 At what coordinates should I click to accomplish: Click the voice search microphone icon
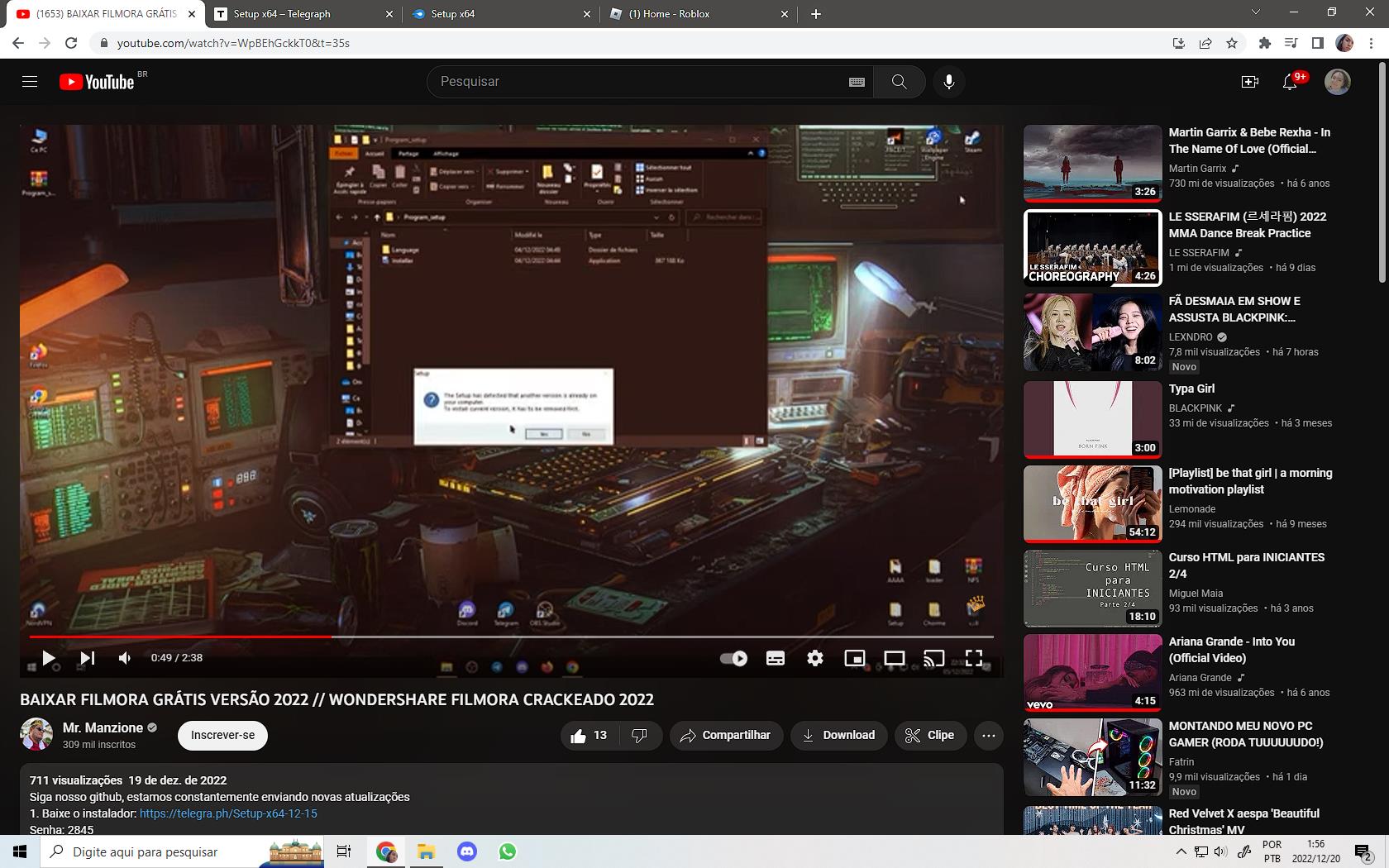coord(949,81)
